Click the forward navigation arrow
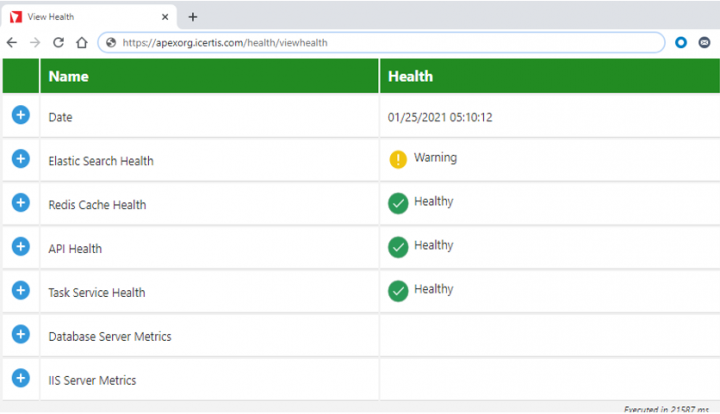This screenshot has width=720, height=414. (35, 43)
